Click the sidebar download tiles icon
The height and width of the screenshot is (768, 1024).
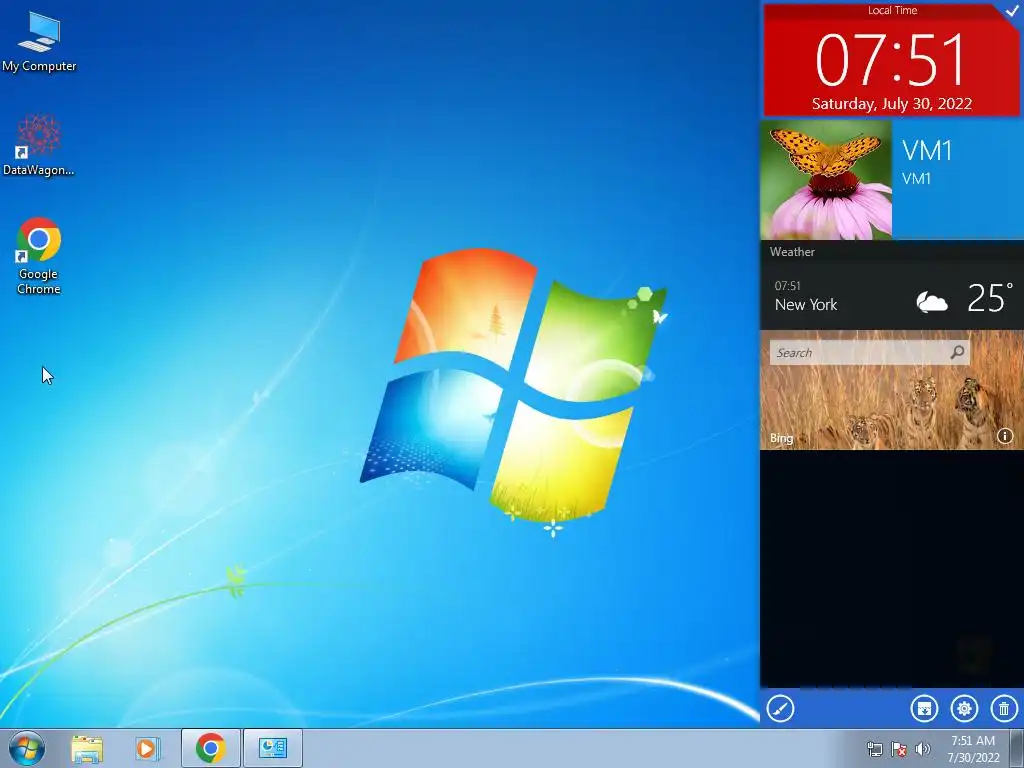point(924,709)
